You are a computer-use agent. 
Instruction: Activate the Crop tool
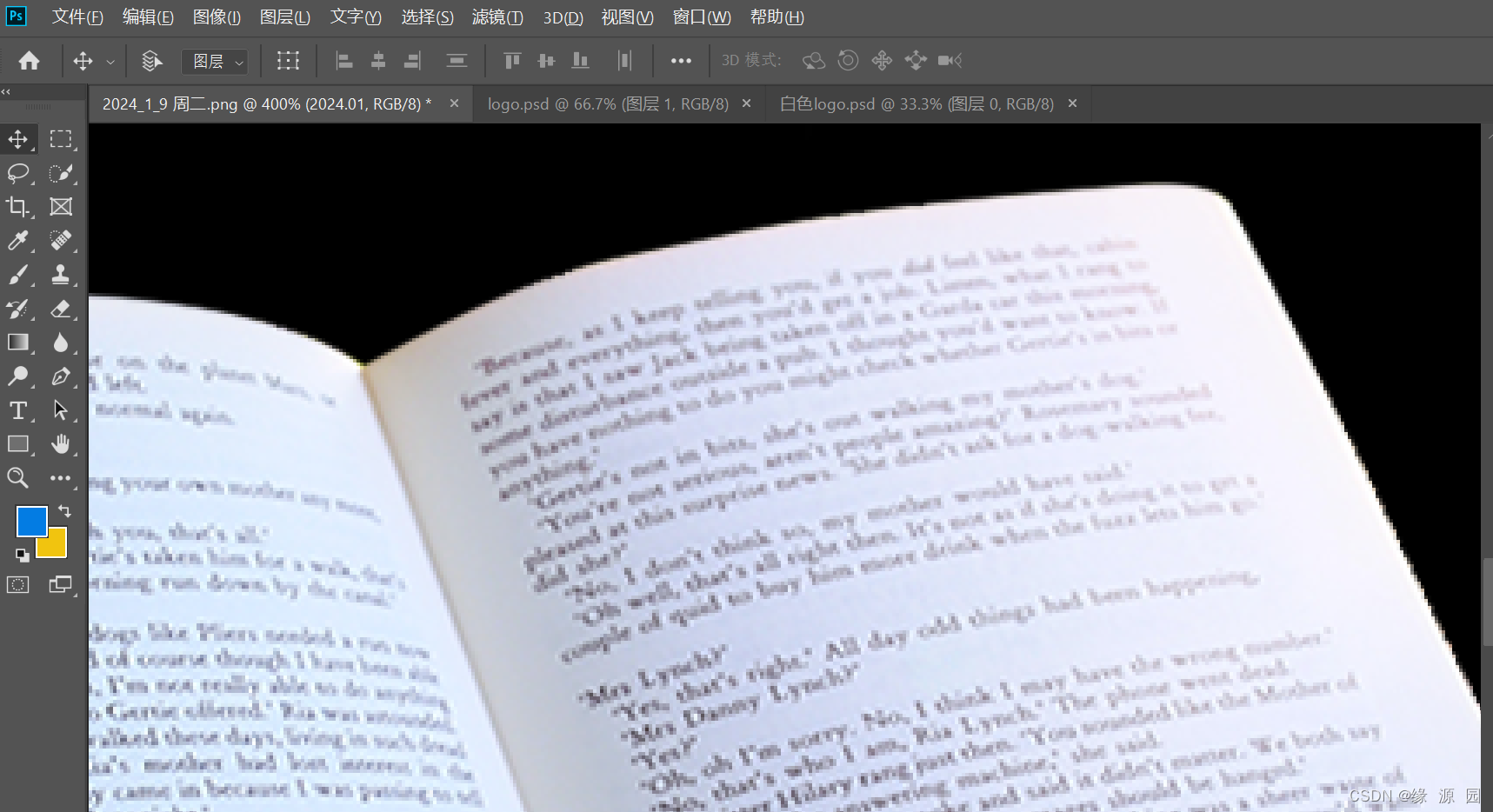point(18,207)
